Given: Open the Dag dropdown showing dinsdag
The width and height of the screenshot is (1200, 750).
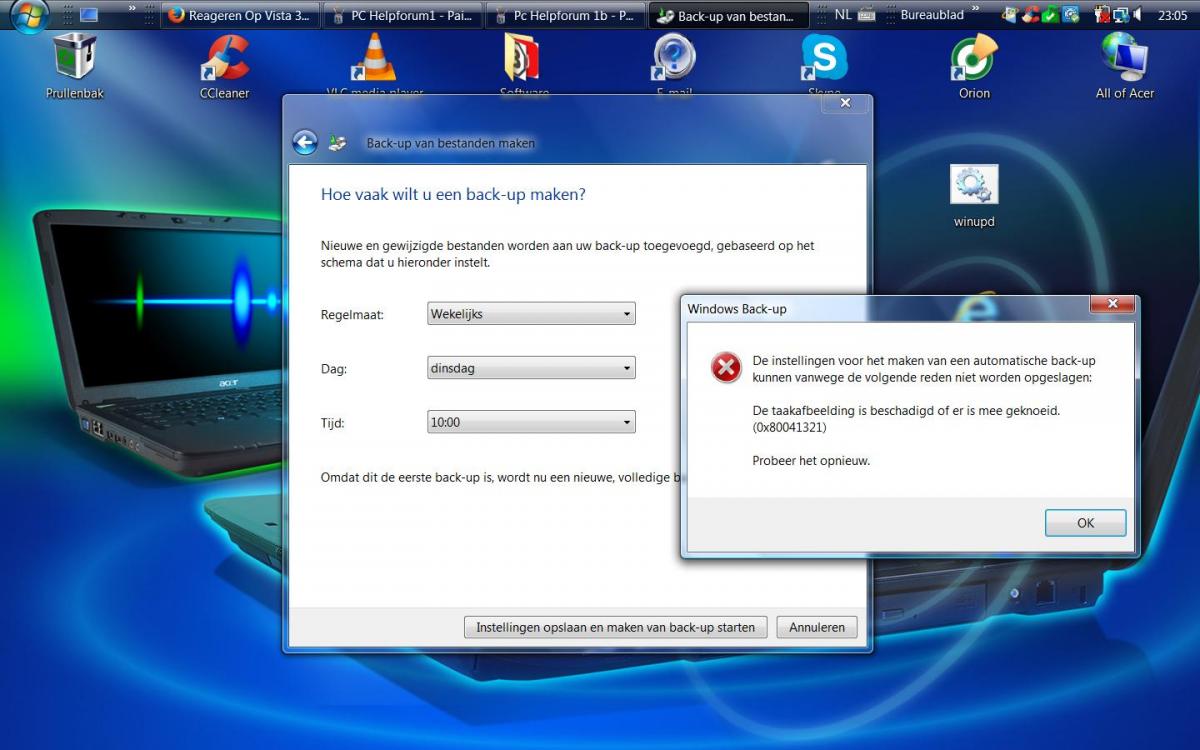Looking at the screenshot, I should tap(531, 368).
